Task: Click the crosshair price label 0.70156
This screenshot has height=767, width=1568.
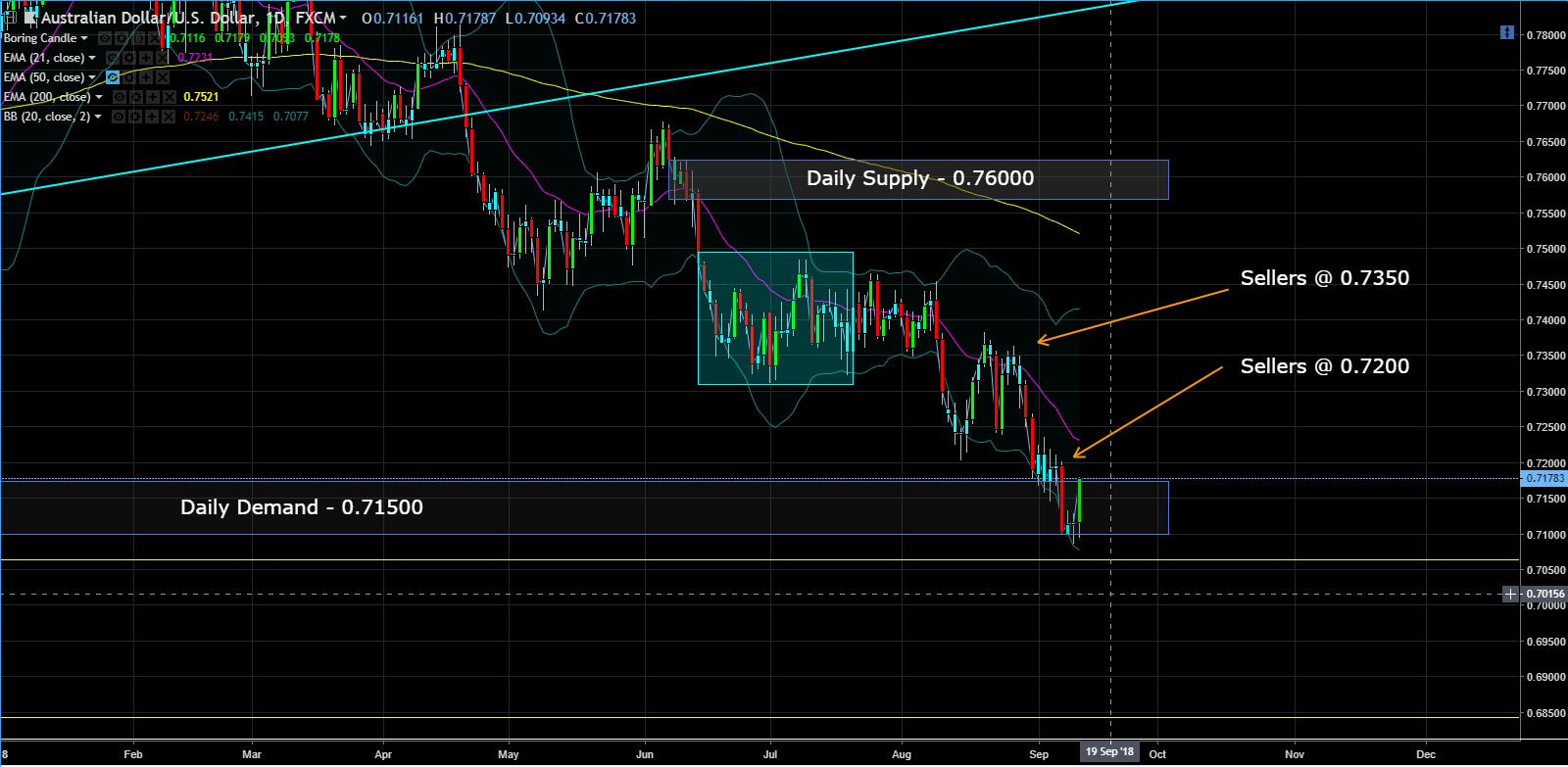Action: 1544,594
